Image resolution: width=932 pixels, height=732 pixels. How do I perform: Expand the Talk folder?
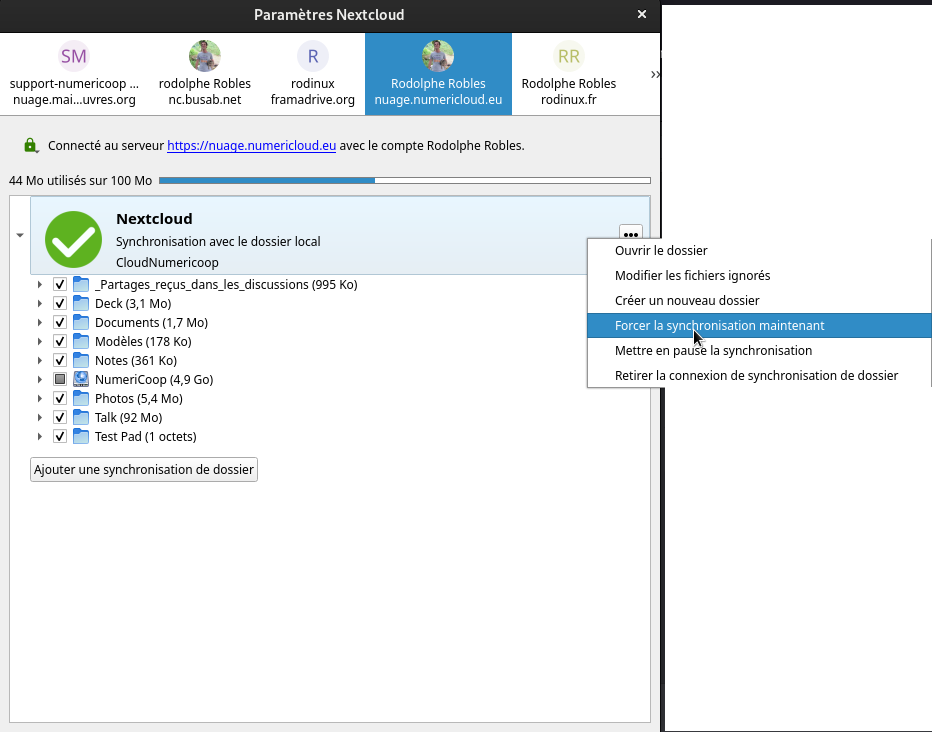point(40,418)
